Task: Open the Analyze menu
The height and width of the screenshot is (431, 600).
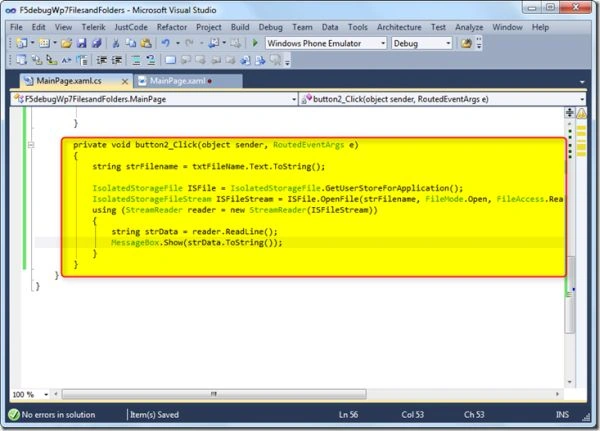Action: (x=469, y=27)
